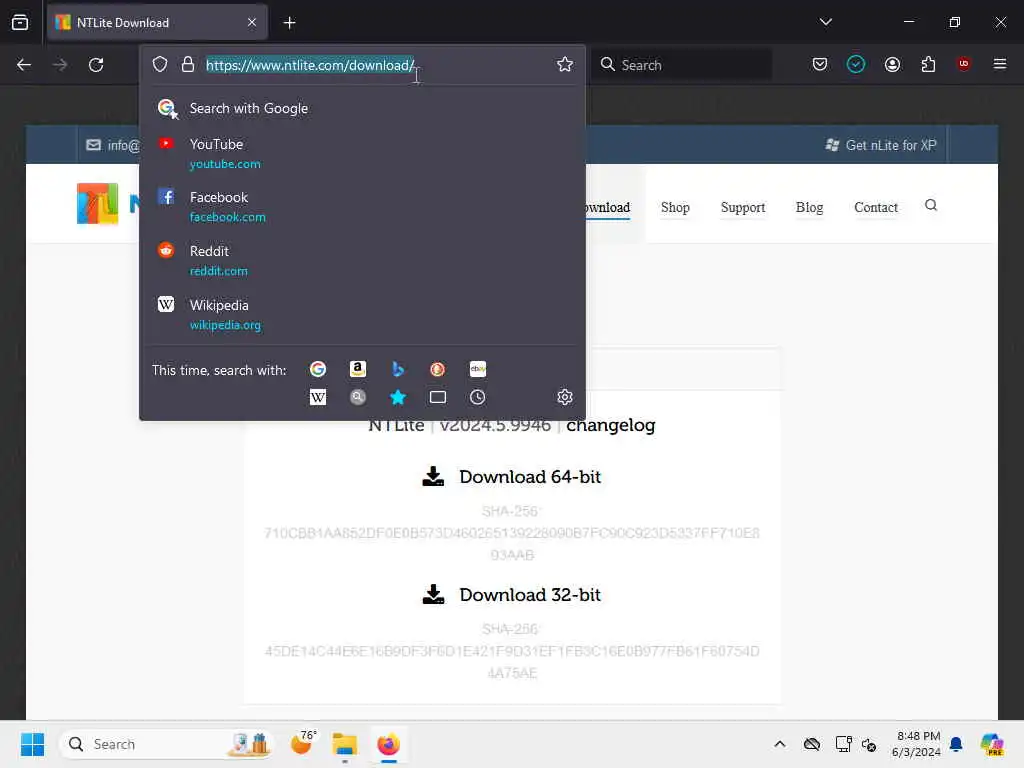Search this time with Wikipedia icon

tap(318, 397)
